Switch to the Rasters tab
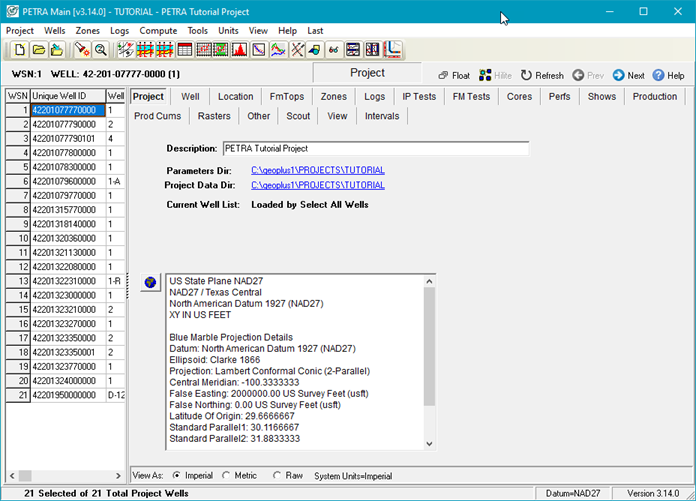Screen dimensions: 696x501 (x=214, y=116)
